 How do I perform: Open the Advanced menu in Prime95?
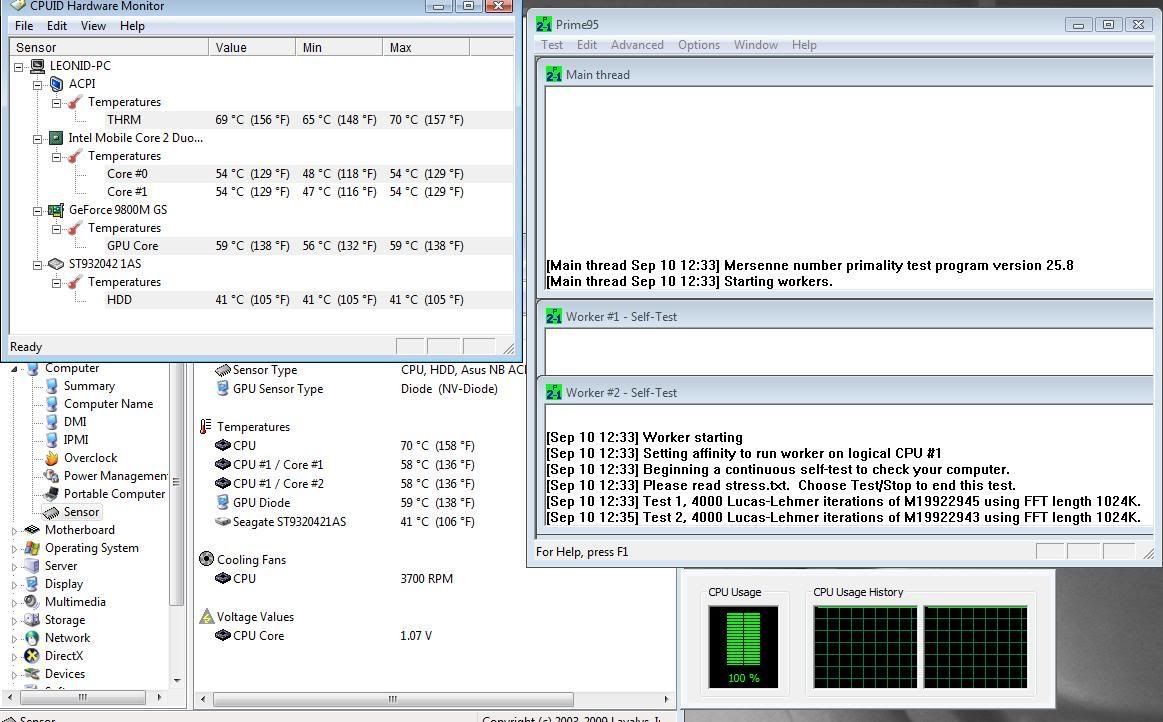[x=637, y=45]
